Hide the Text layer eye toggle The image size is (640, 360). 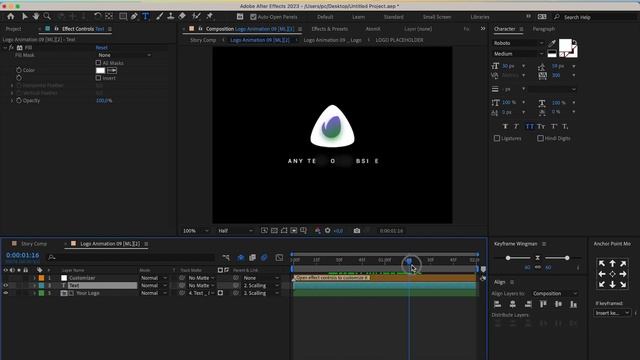(6, 285)
